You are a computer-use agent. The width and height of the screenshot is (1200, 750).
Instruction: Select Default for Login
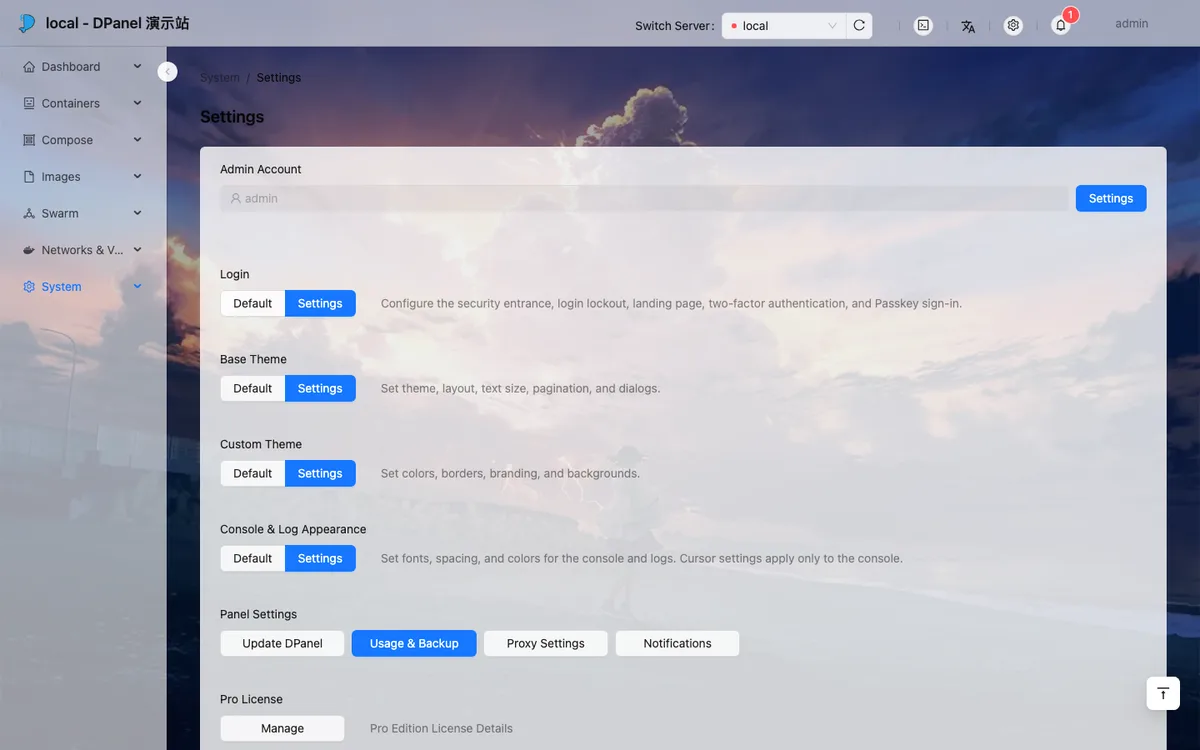(x=253, y=303)
